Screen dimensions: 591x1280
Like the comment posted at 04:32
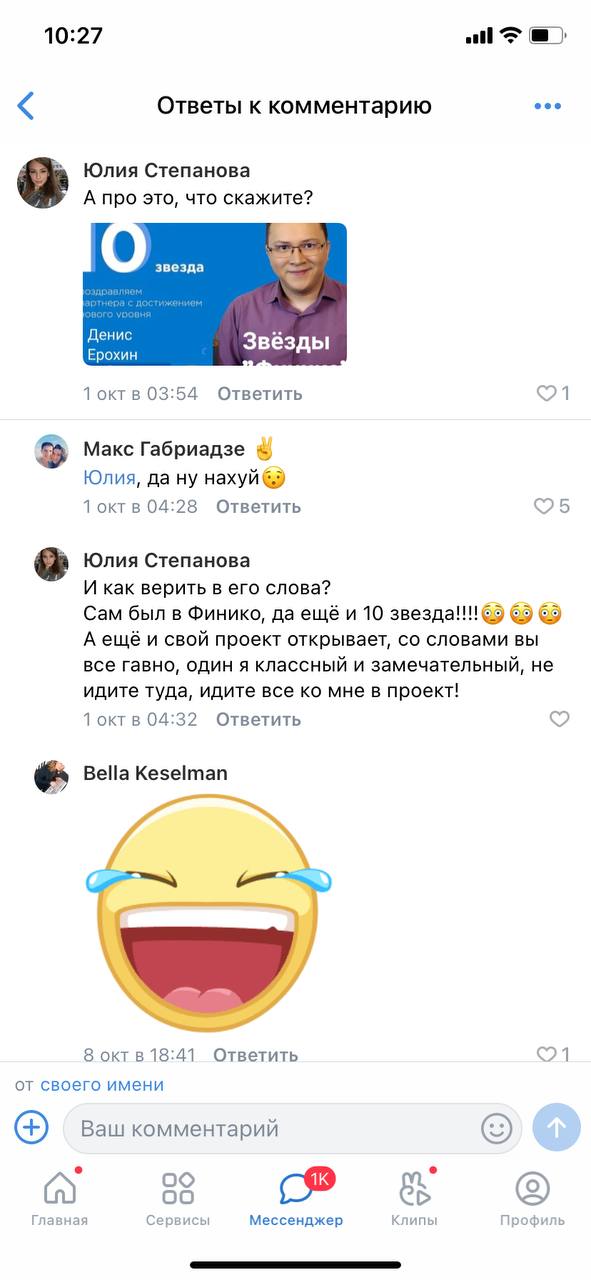click(560, 719)
